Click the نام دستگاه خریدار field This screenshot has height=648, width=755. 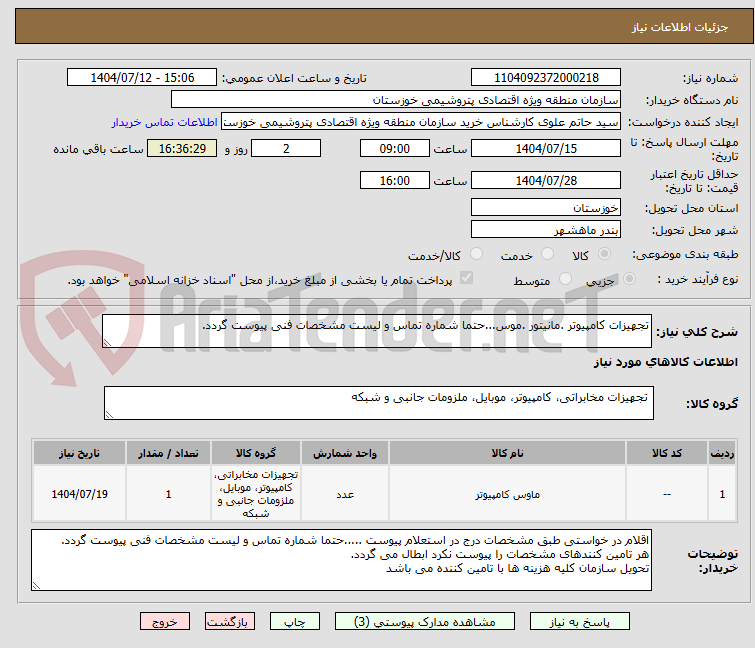pos(396,100)
